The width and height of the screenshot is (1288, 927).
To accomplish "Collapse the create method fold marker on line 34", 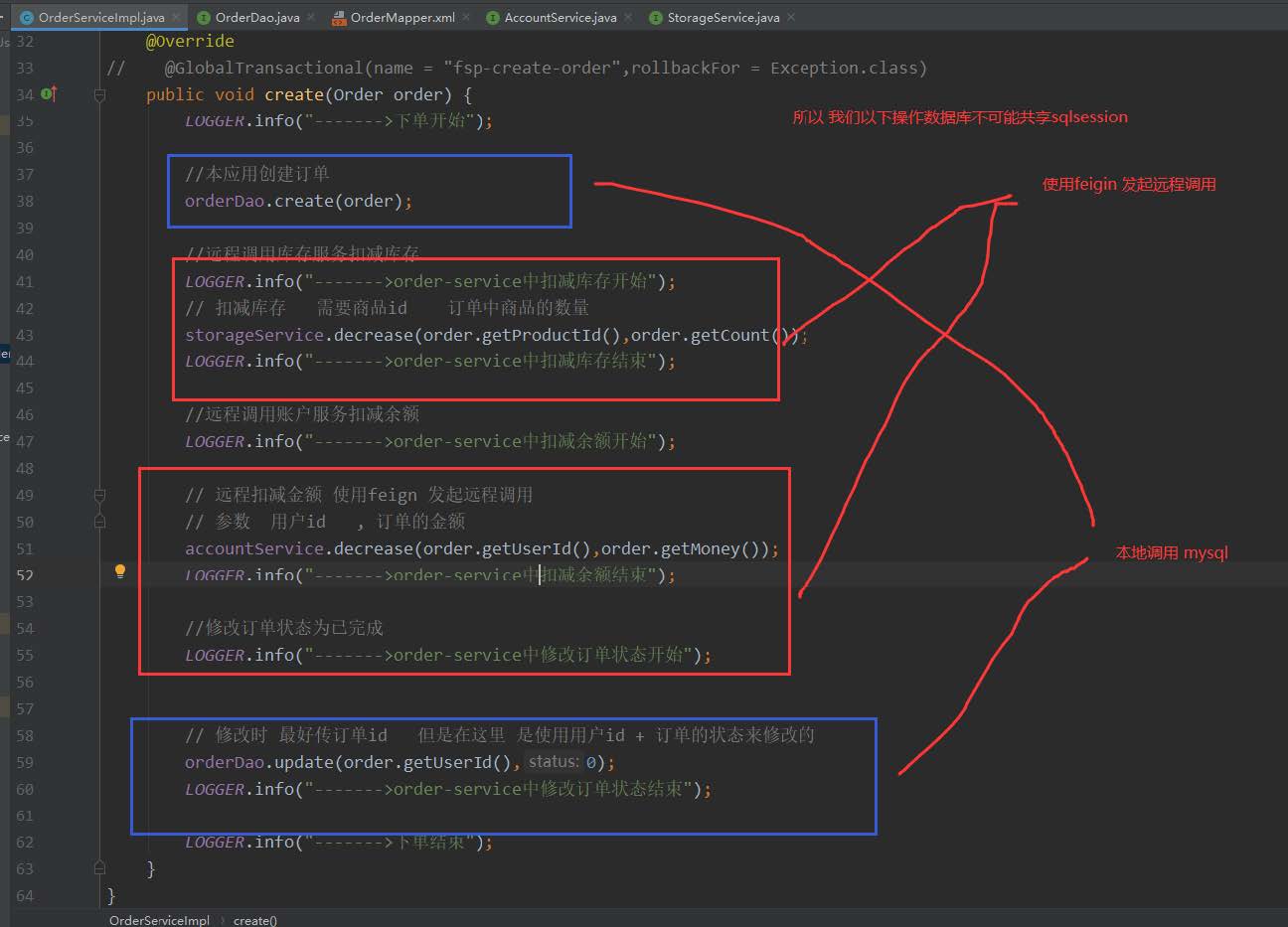I will click(x=99, y=94).
